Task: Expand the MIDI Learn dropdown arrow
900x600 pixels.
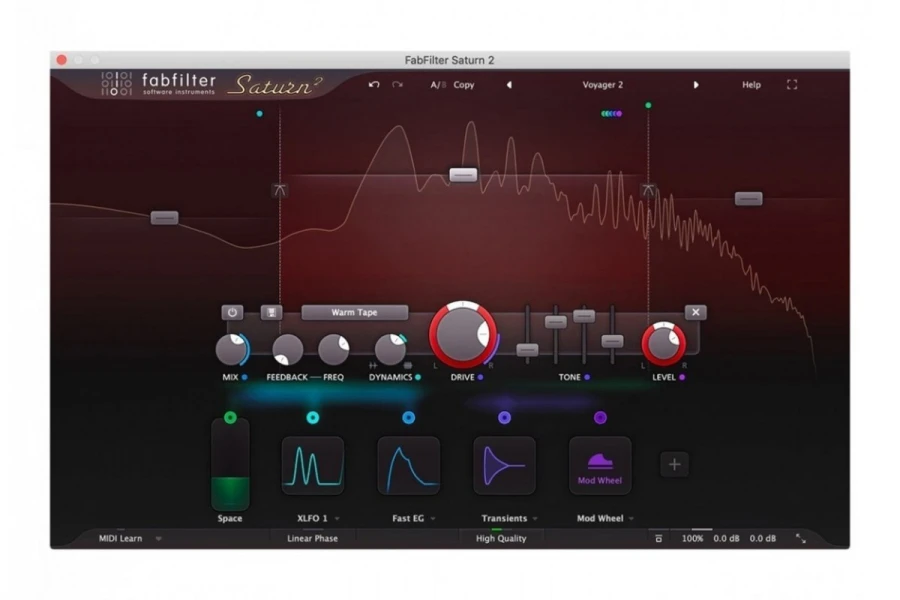Action: [x=158, y=539]
